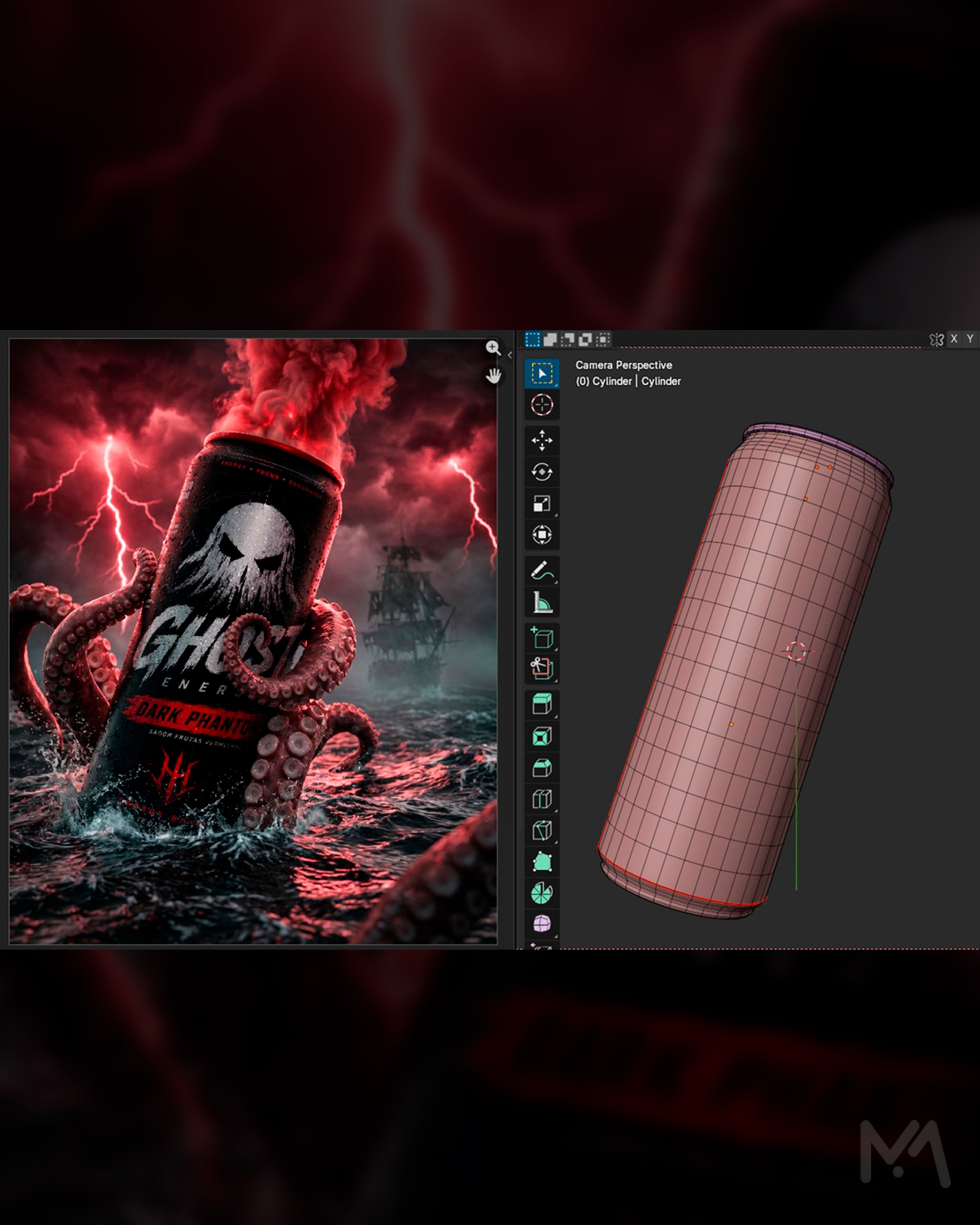Activate the 3D Cursor tool

[x=541, y=405]
